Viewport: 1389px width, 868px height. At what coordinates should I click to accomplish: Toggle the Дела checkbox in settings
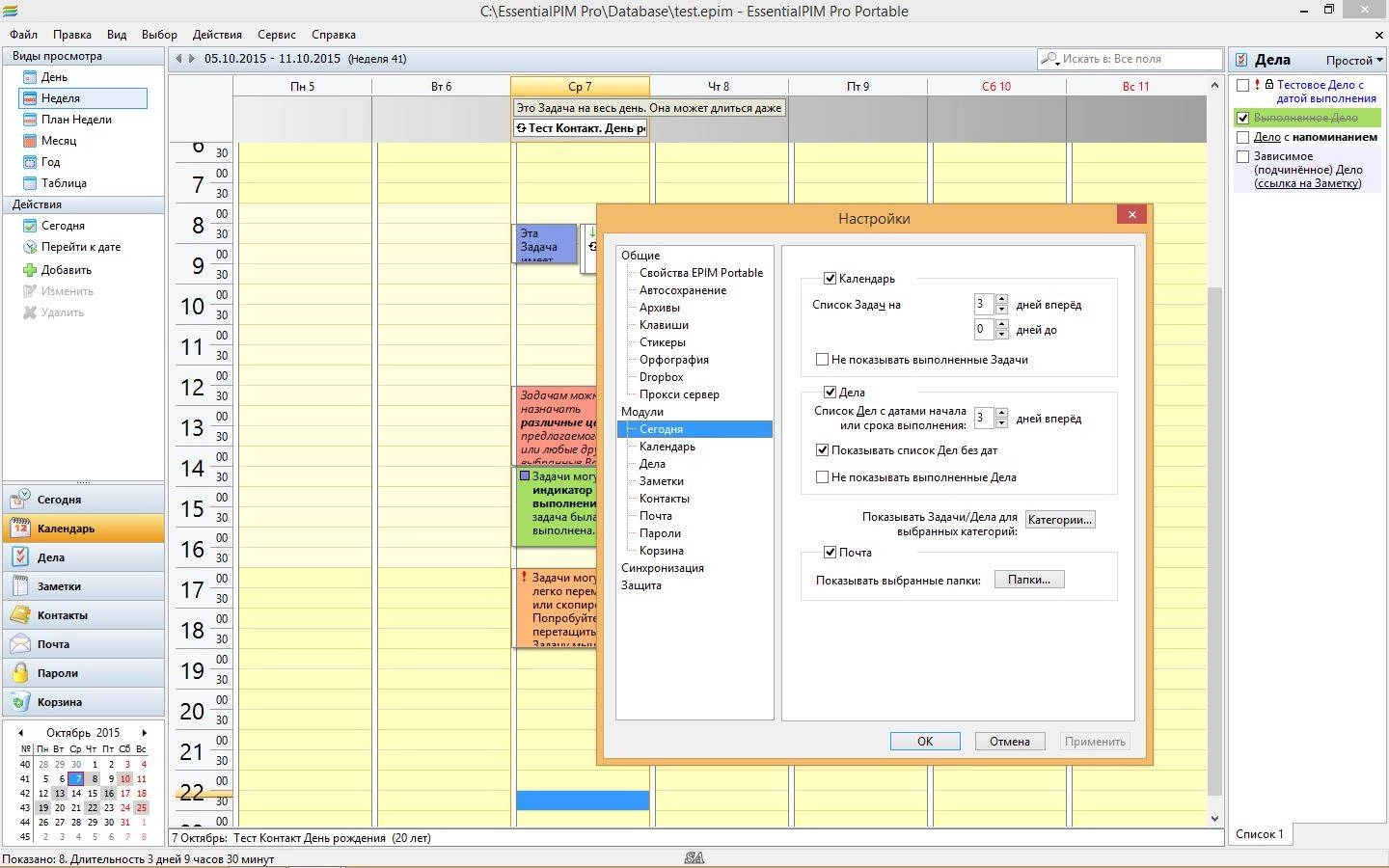coord(830,393)
